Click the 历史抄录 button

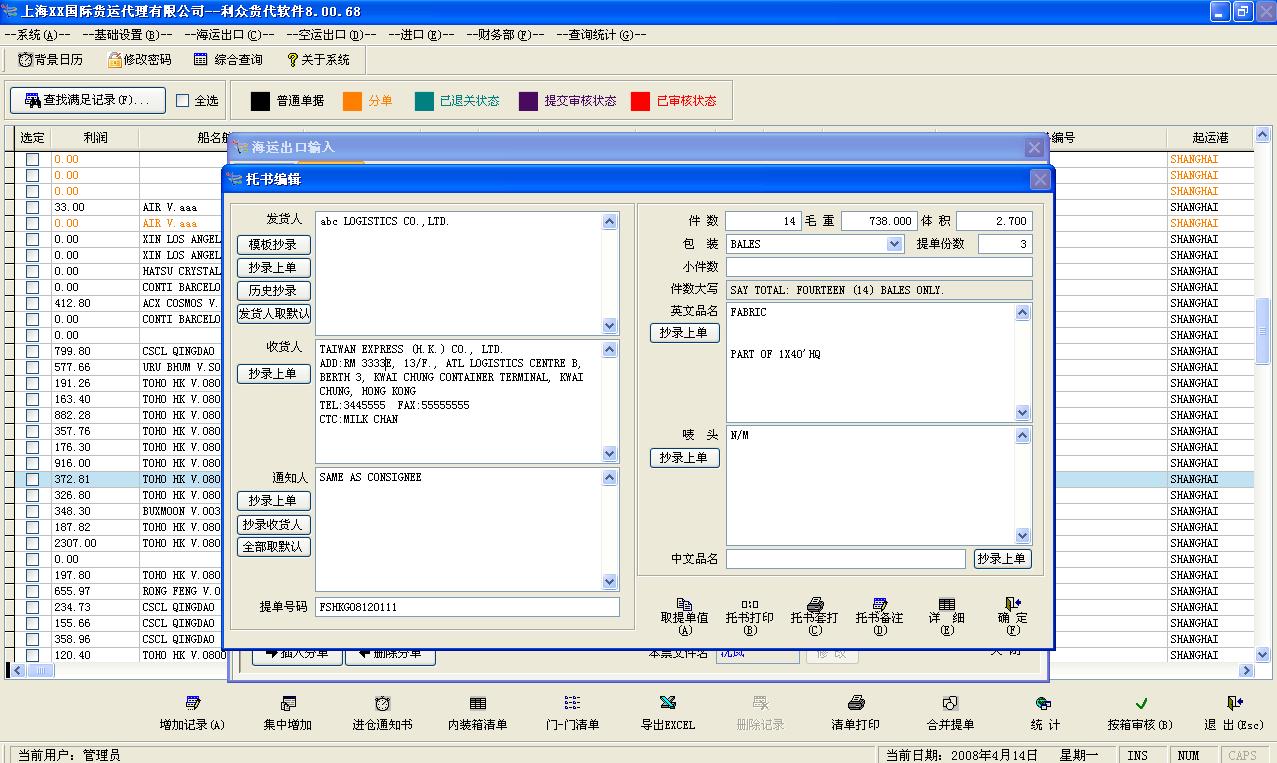tap(273, 291)
